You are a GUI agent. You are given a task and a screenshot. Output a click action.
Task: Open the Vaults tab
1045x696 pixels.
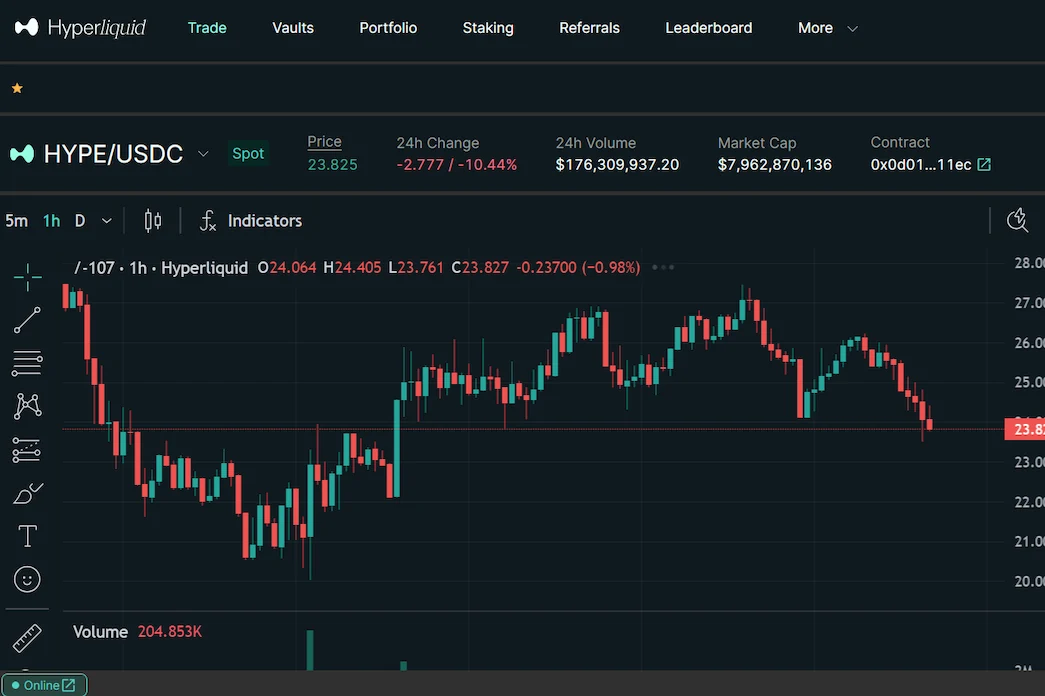(x=293, y=28)
